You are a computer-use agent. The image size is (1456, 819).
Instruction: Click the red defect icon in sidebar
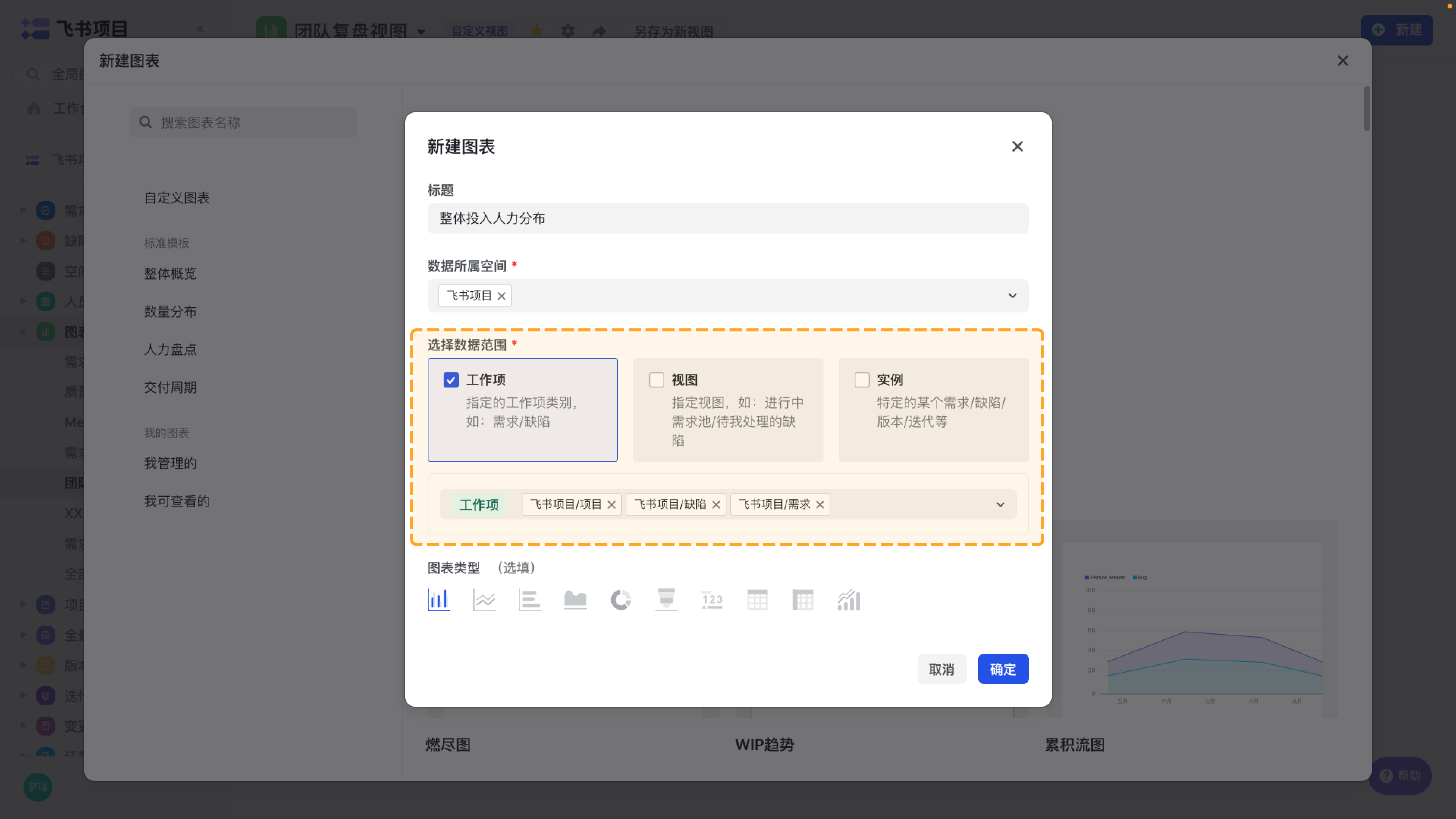[x=46, y=241]
